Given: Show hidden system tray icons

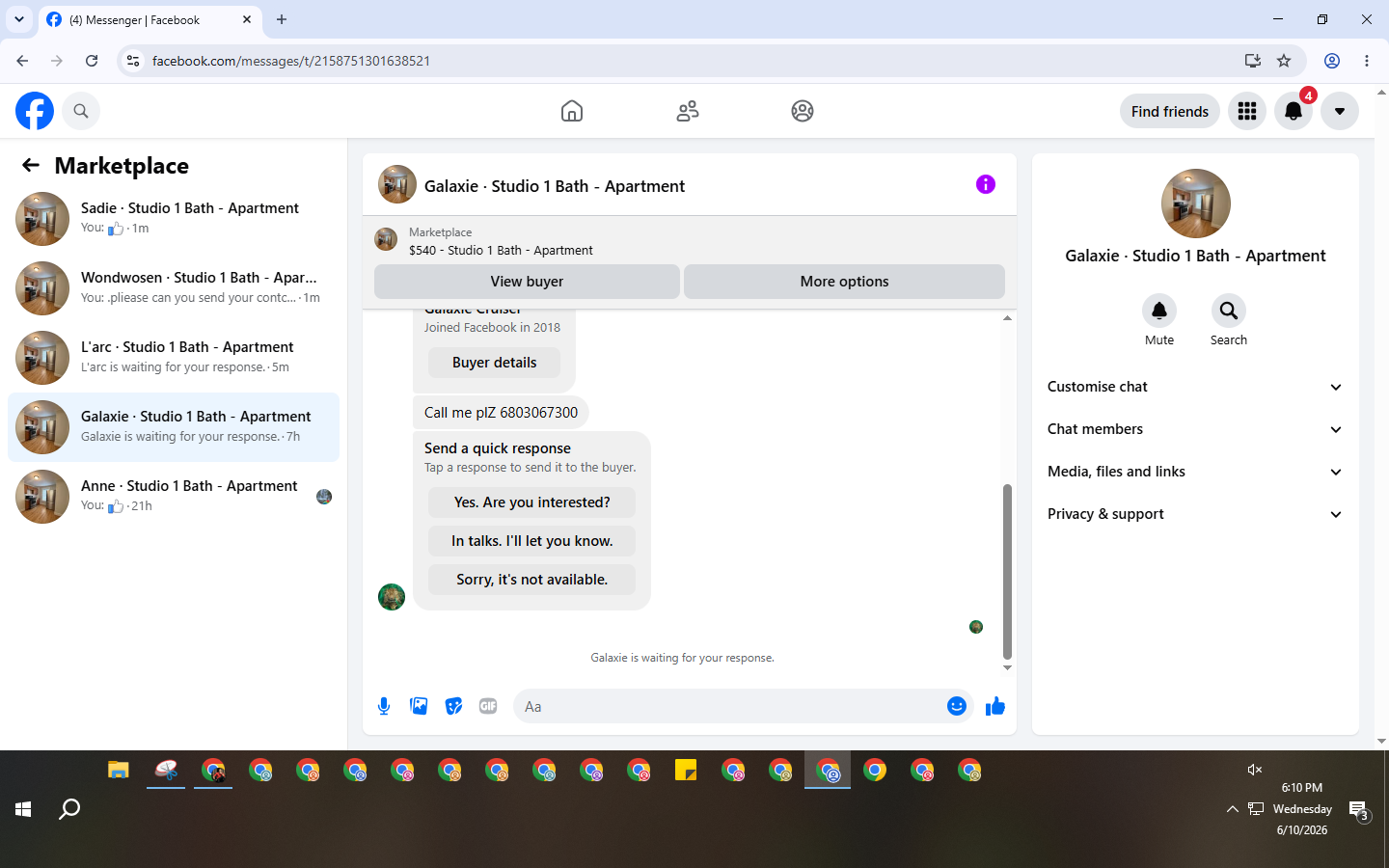Looking at the screenshot, I should tap(1232, 809).
